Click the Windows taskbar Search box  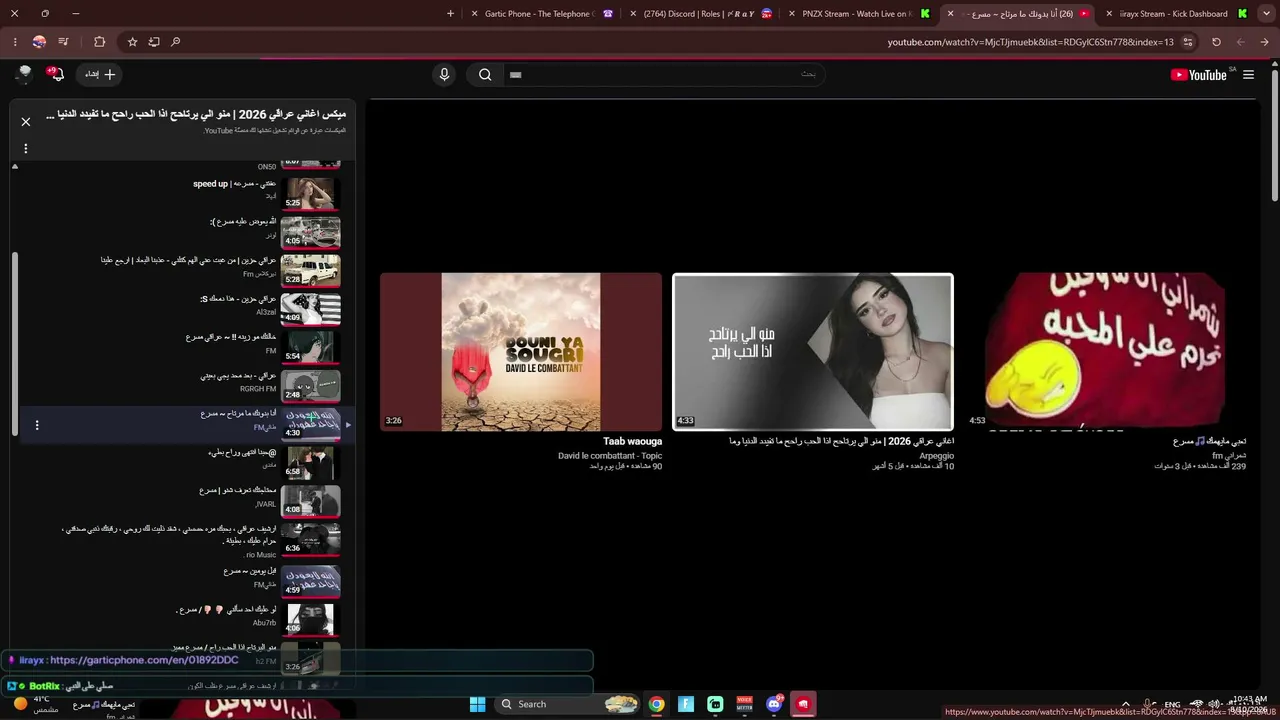point(567,704)
